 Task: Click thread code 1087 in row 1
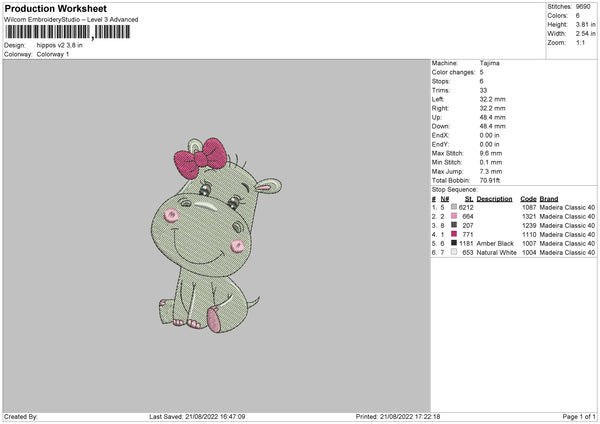point(529,207)
